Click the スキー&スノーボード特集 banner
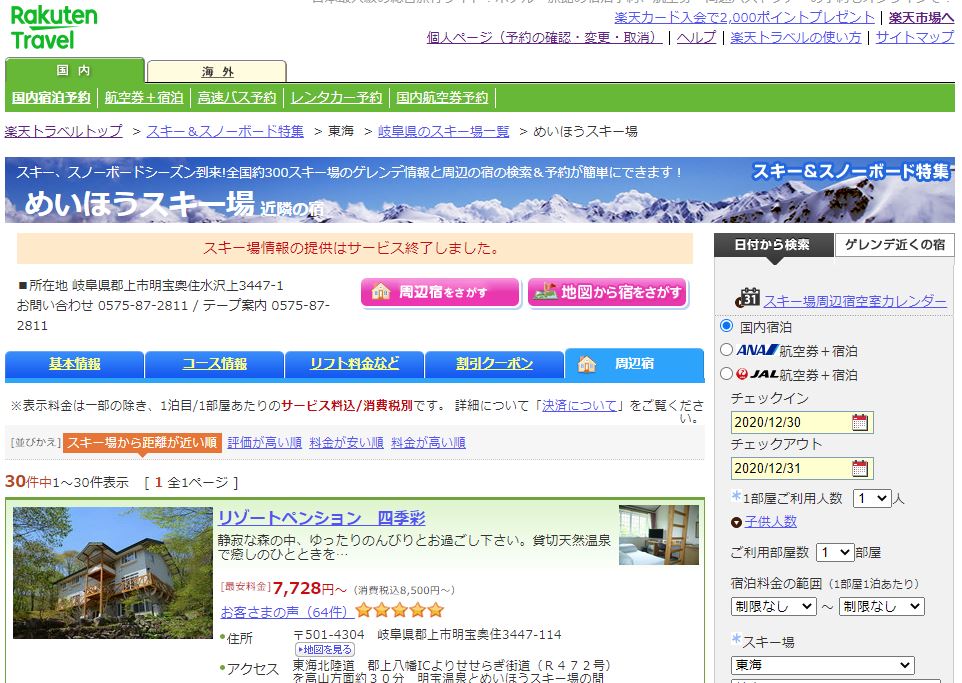Screen dimensions: 962x683 click(x=480, y=190)
